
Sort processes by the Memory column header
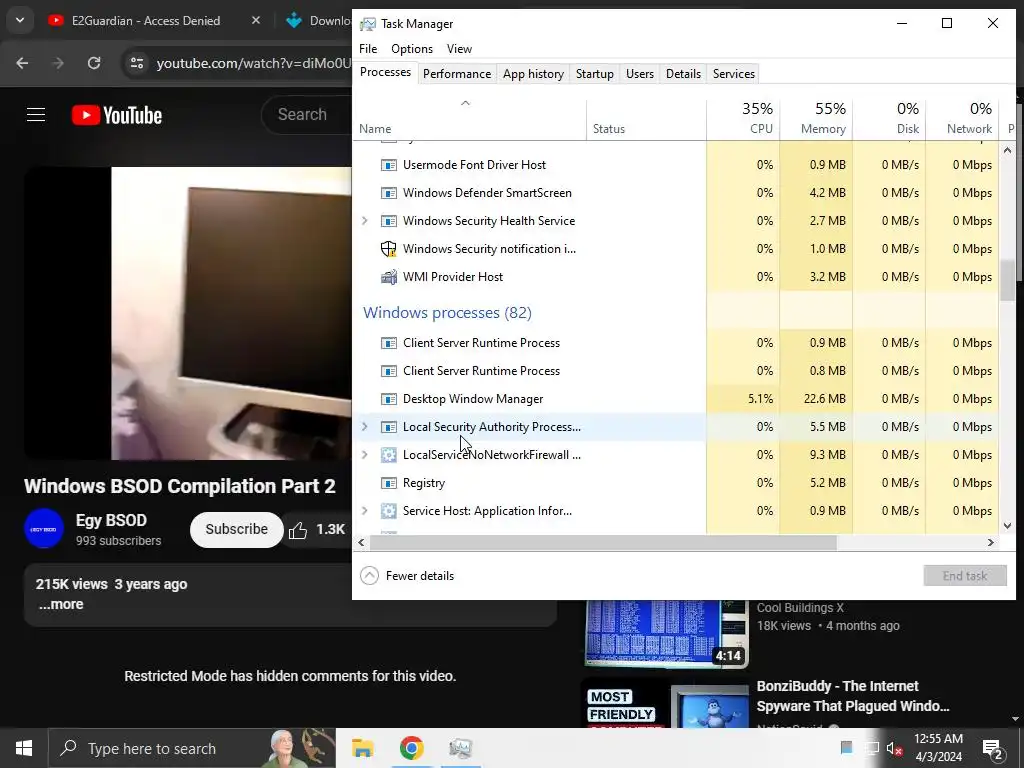coord(816,118)
